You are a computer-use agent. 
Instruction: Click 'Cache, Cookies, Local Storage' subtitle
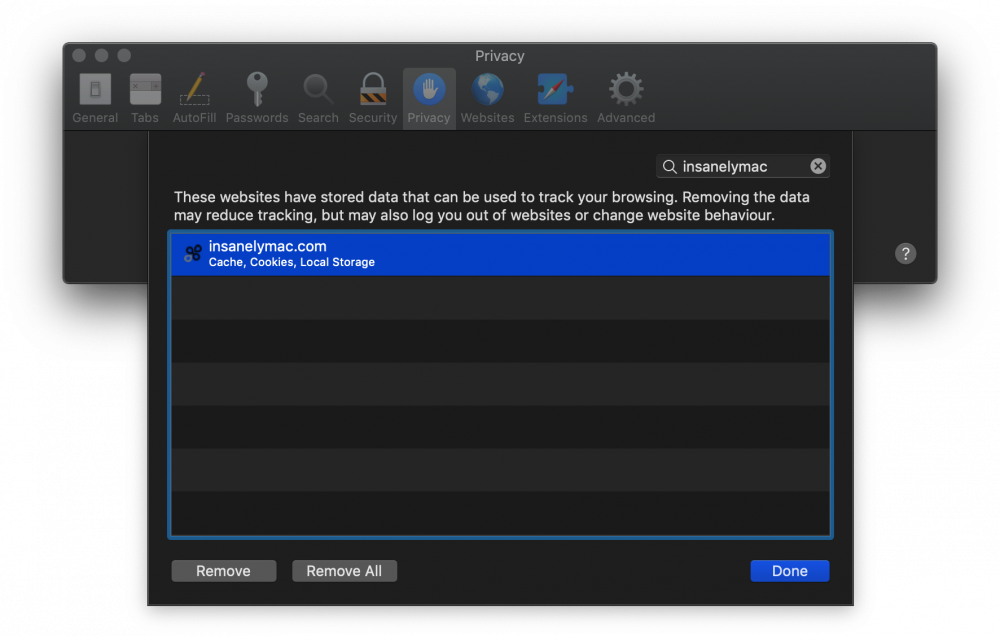click(291, 262)
